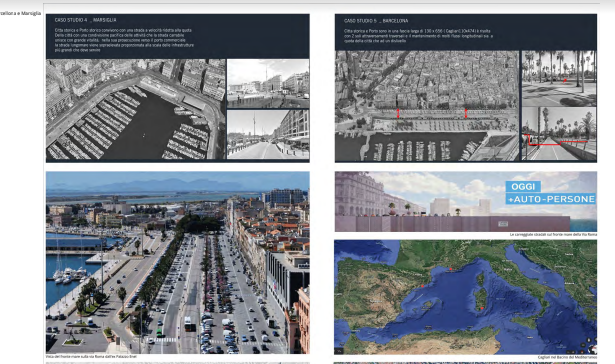Open the Barcelona photo with red path line
The height and width of the screenshot is (364, 615).
pyautogui.click(x=559, y=134)
